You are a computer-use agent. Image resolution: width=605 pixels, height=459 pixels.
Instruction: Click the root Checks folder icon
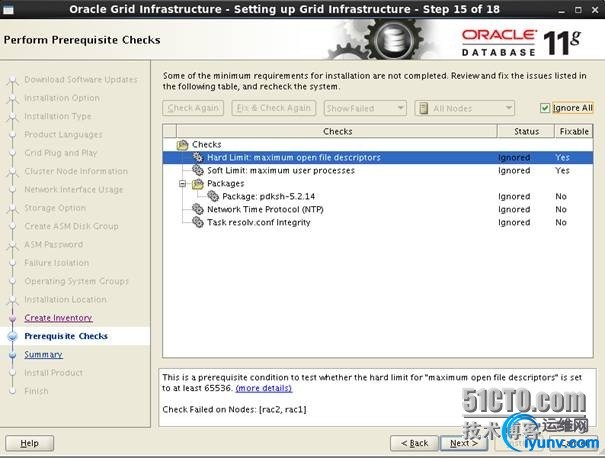tap(183, 145)
